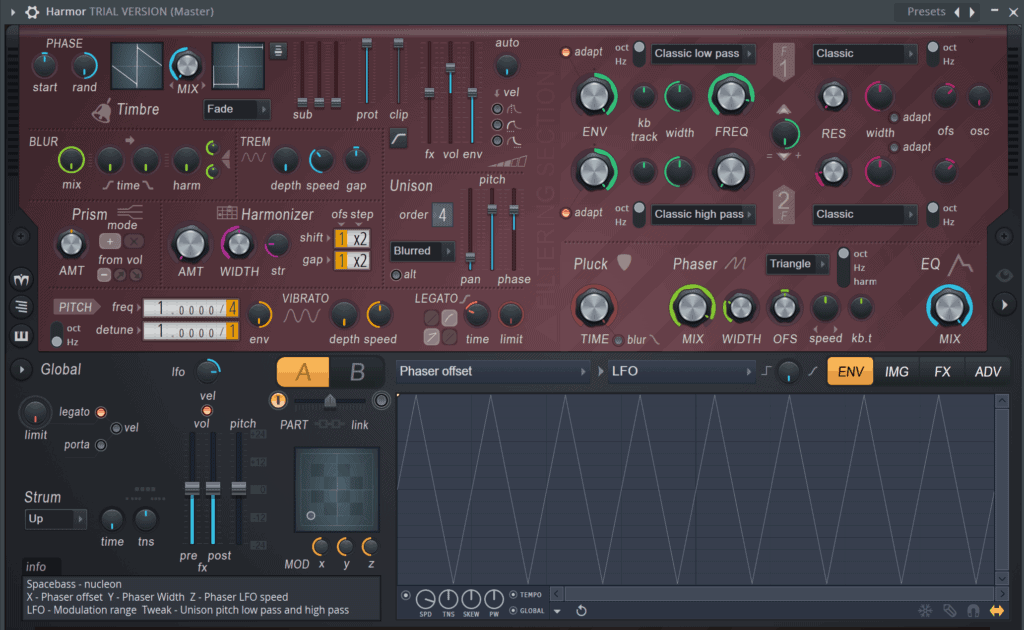
Task: Click the Harmonizer grid icon
Action: 227,212
